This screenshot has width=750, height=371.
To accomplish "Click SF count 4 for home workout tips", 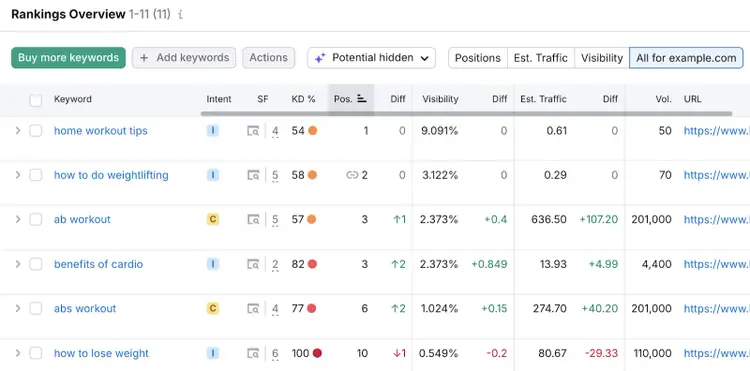I will pyautogui.click(x=275, y=131).
